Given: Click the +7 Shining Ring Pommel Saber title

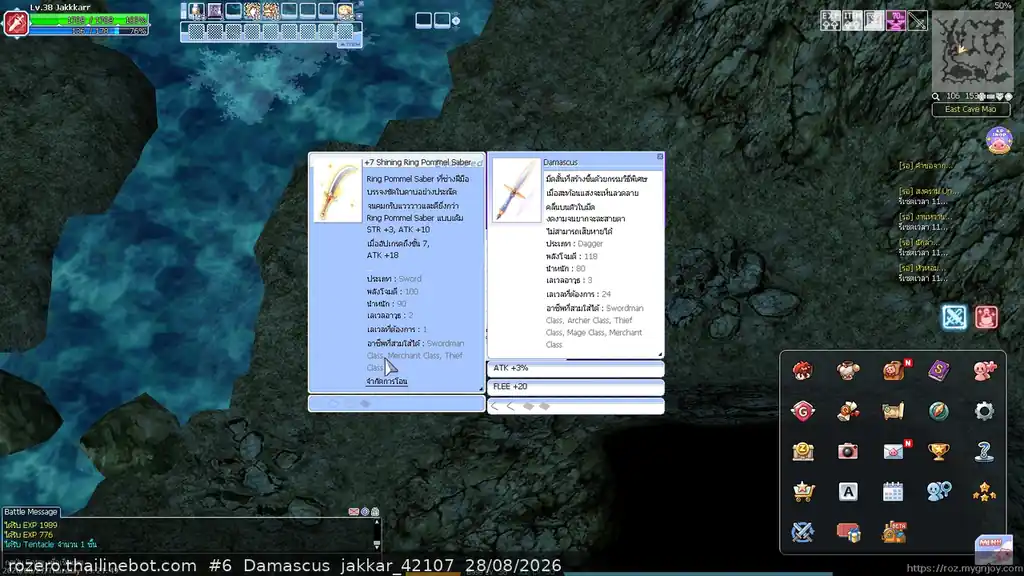Looking at the screenshot, I should [417, 162].
